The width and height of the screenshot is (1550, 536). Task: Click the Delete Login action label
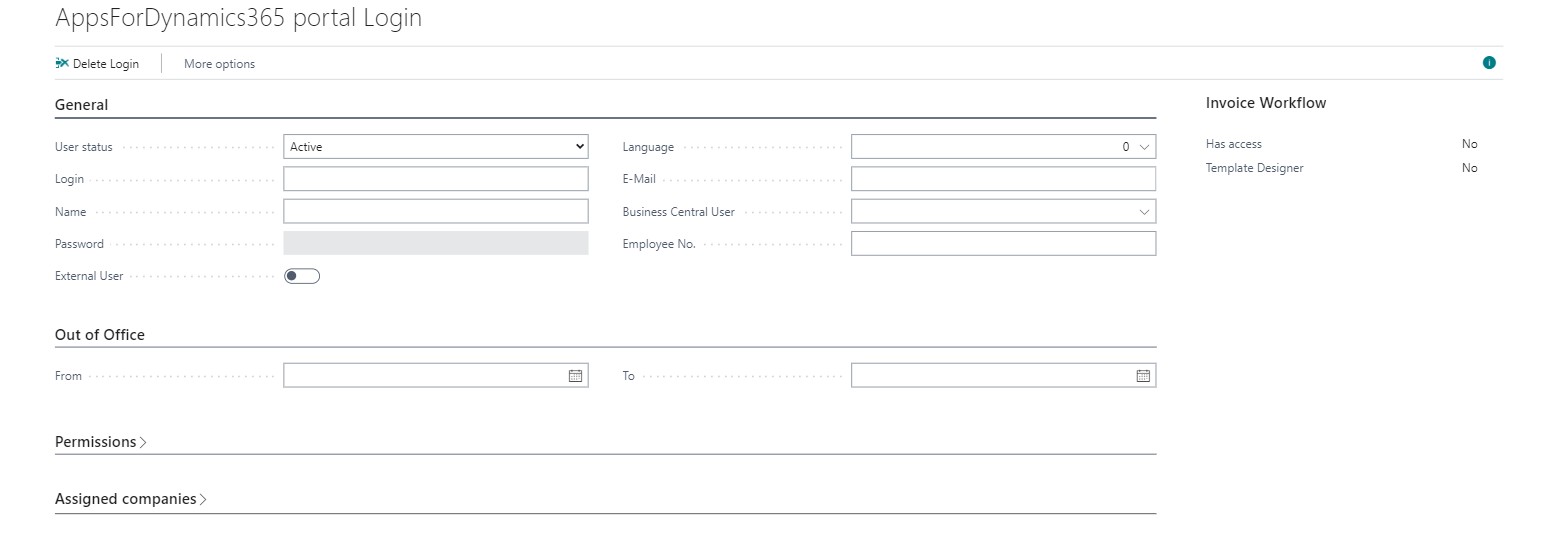[106, 64]
